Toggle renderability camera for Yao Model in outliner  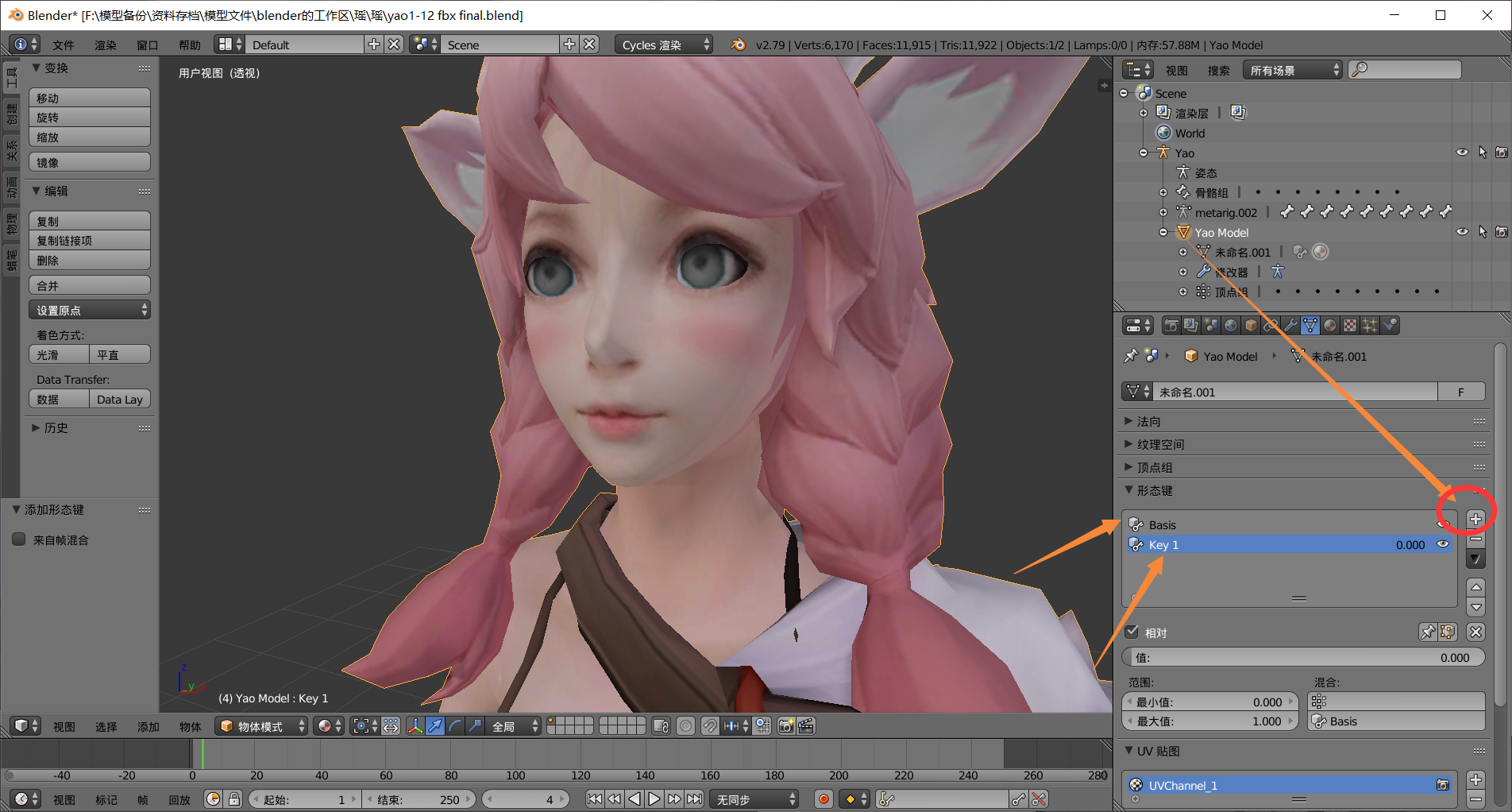(x=1501, y=232)
